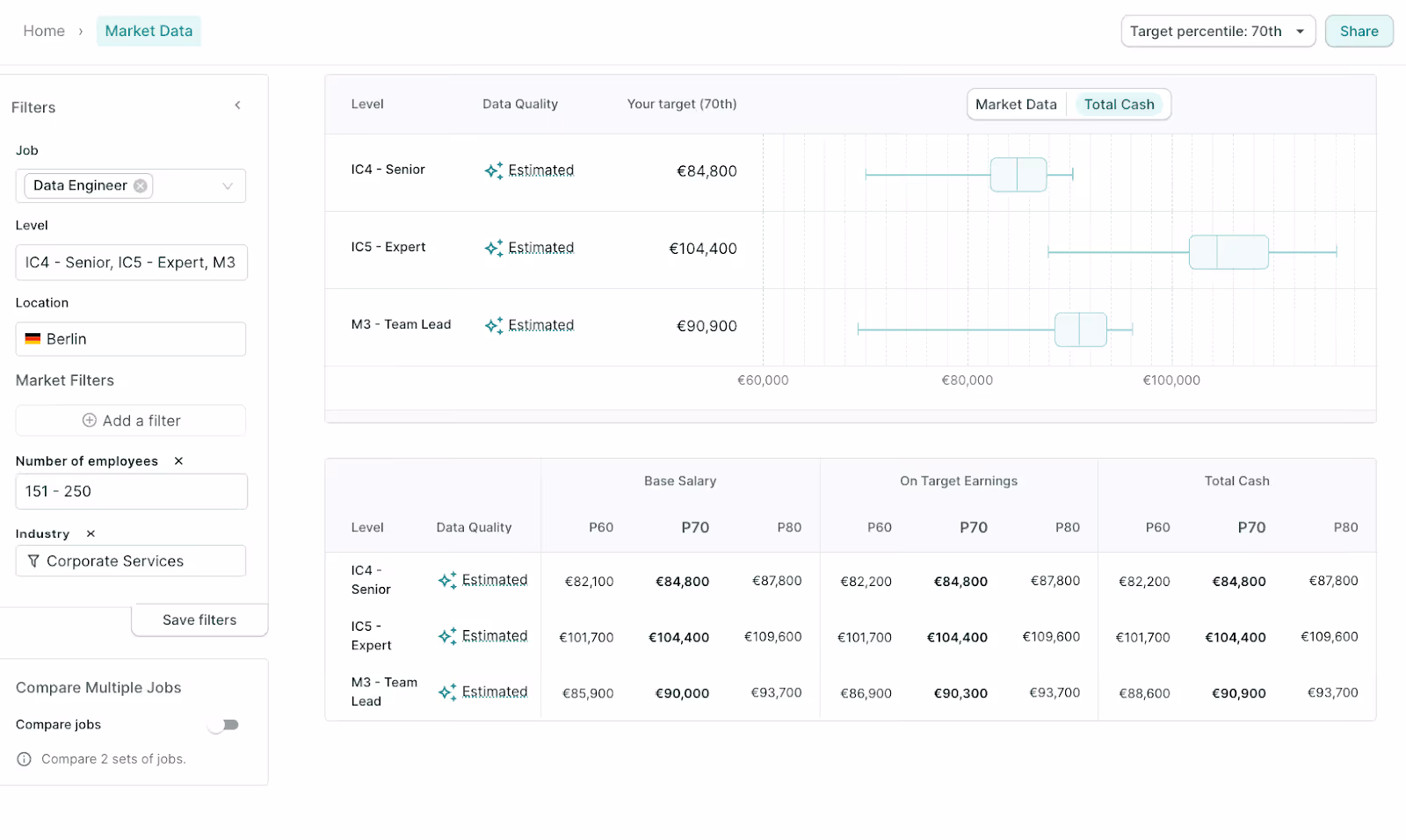Click the sparkle icon beside IC5 - Expert Estimated label

[494, 248]
